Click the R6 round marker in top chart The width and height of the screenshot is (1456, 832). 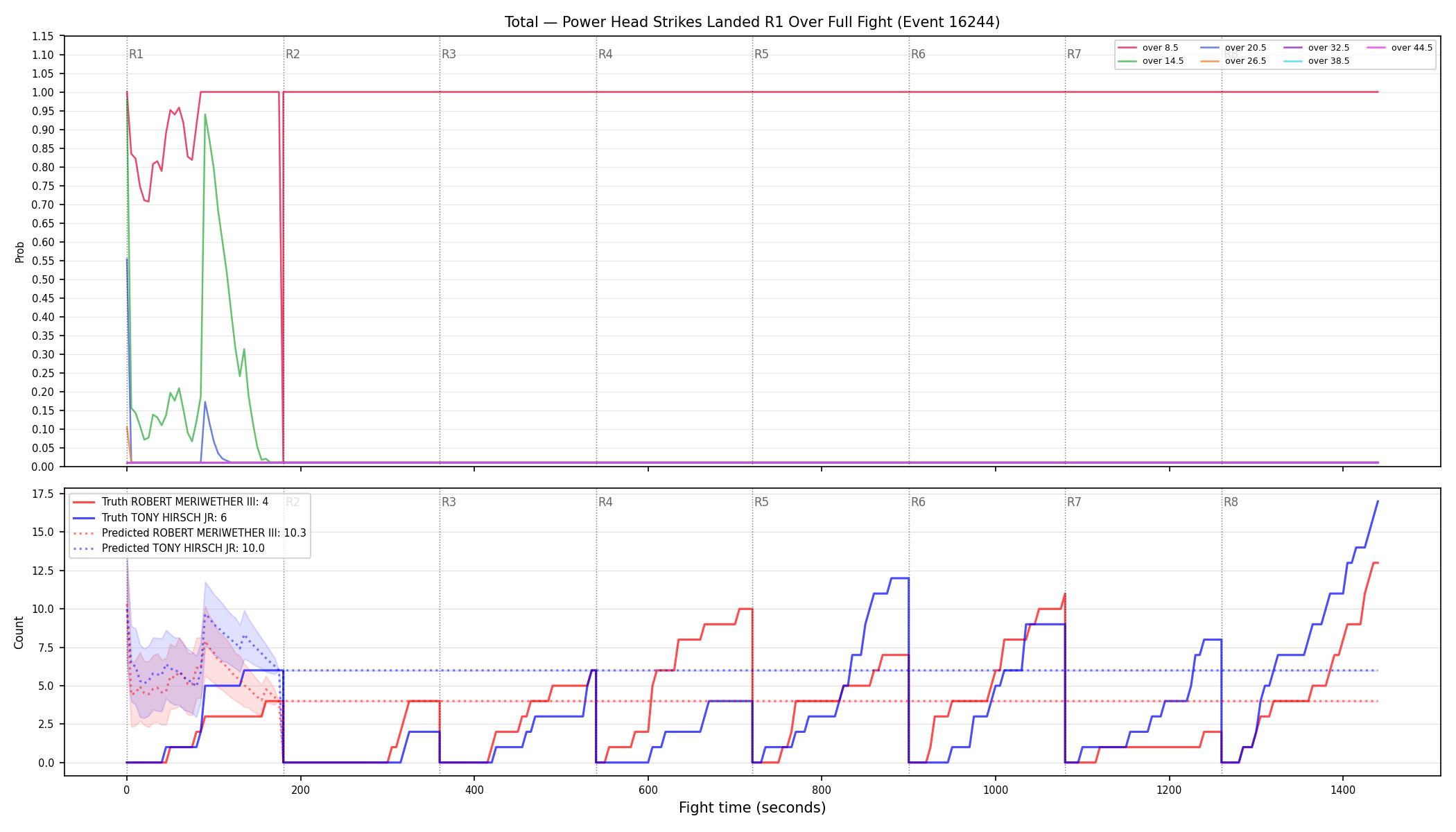(x=918, y=54)
